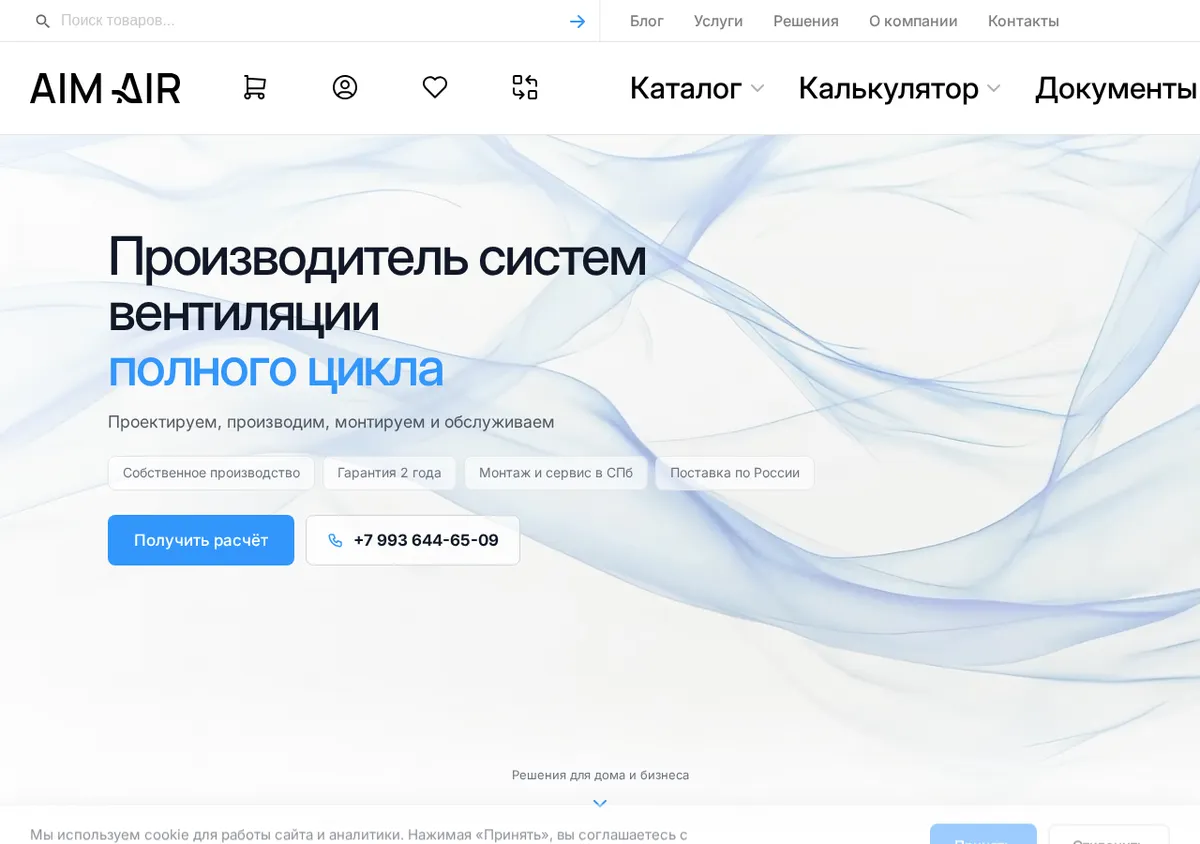This screenshot has width=1200, height=844.
Task: Call the +7 993 644-65-09 phone button
Action: click(x=413, y=540)
